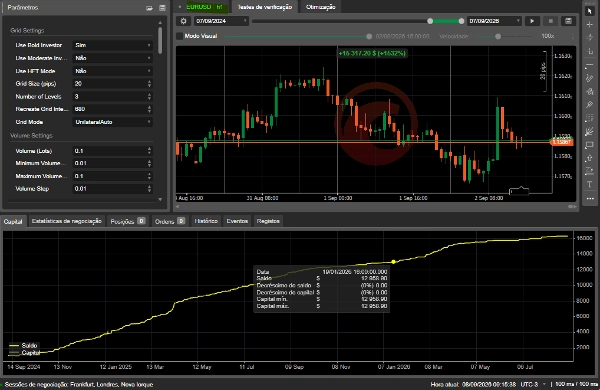The width and height of the screenshot is (600, 390).
Task: Expand Grid Mode UnilateralAuto dropdown
Action: pyautogui.click(x=112, y=122)
